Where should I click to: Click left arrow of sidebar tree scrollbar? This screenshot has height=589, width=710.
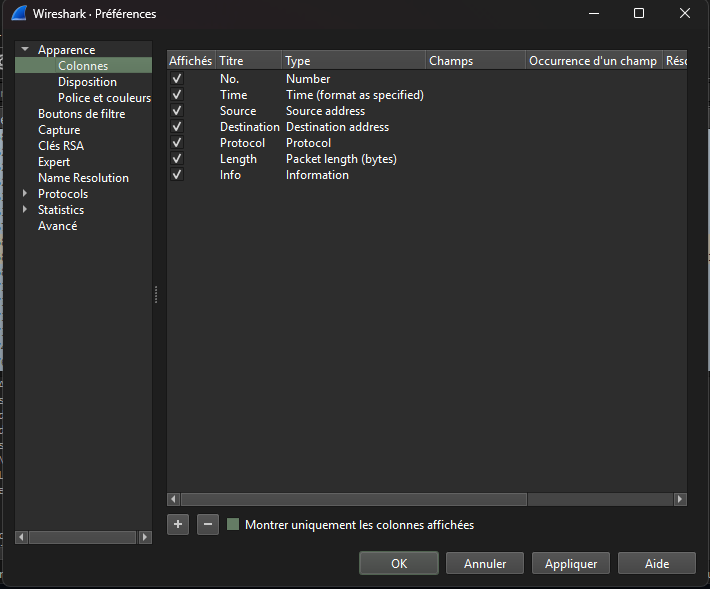[x=21, y=537]
